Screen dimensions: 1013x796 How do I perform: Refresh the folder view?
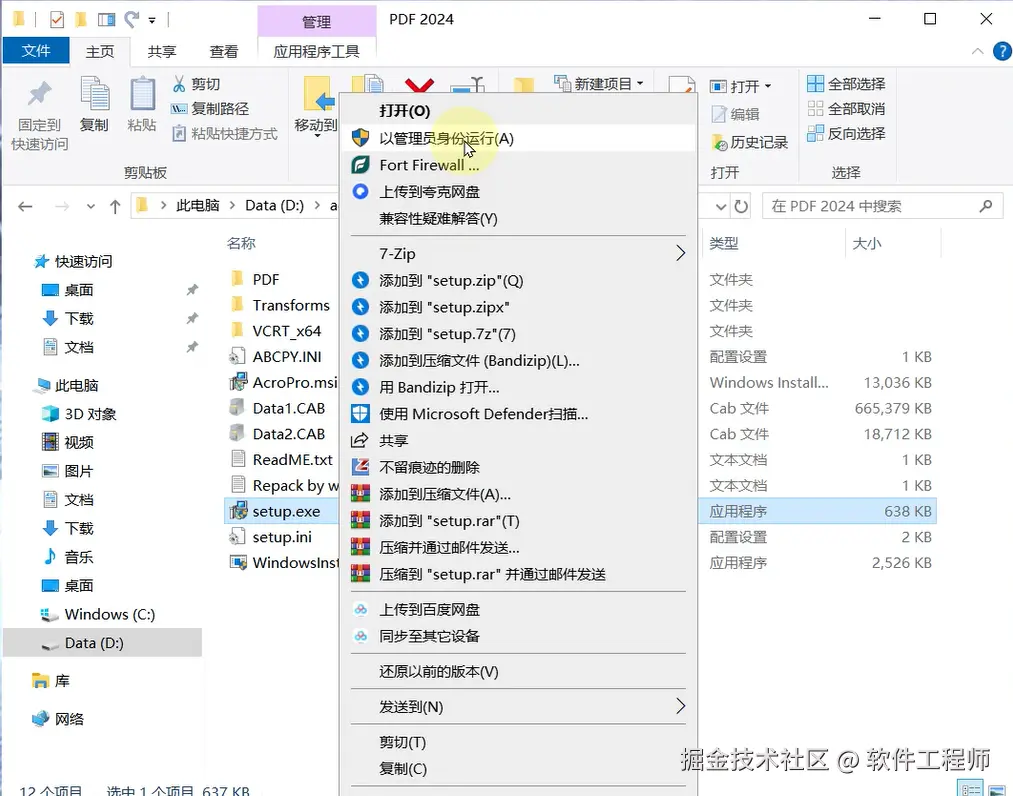coord(741,207)
